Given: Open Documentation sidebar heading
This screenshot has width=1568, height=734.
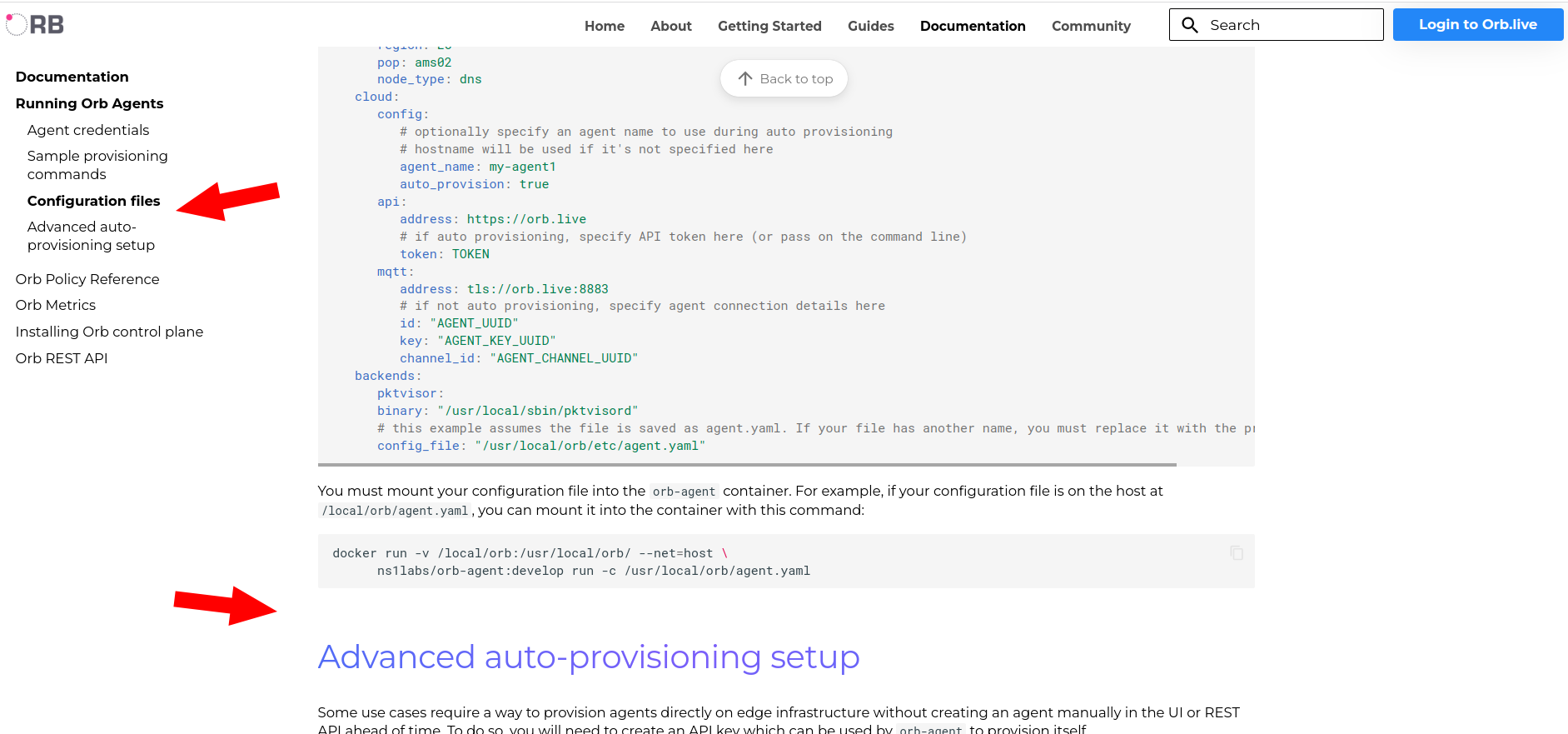Looking at the screenshot, I should (72, 77).
